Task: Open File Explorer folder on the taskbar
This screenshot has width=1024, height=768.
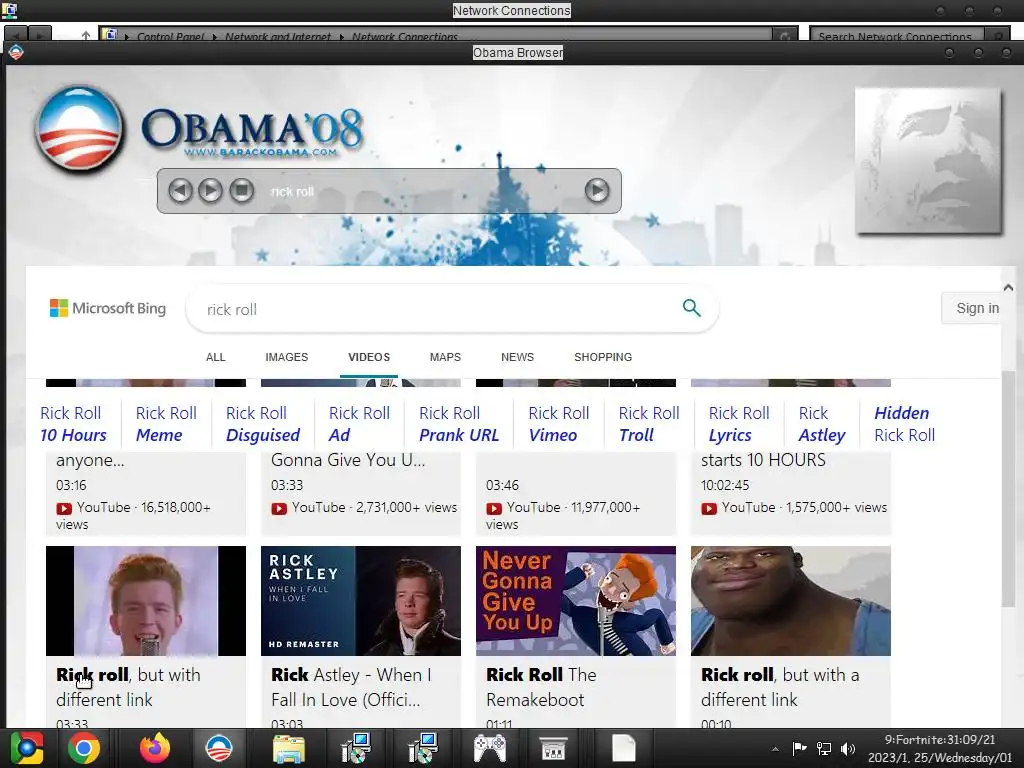Action: (288, 749)
